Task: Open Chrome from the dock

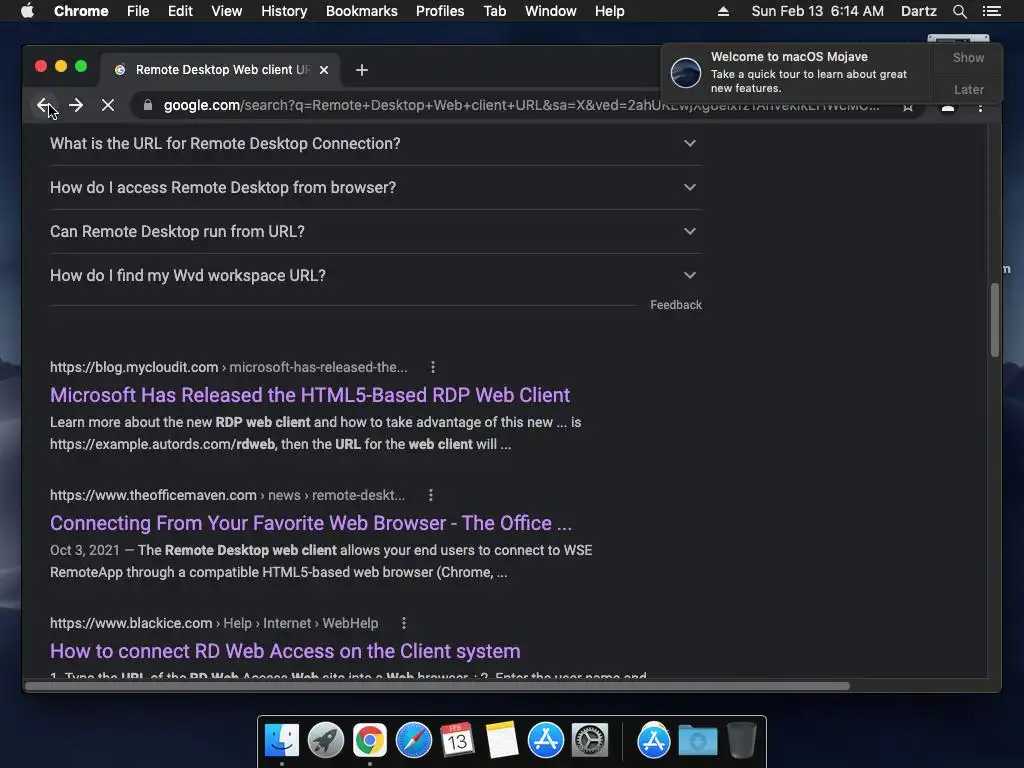Action: point(370,741)
